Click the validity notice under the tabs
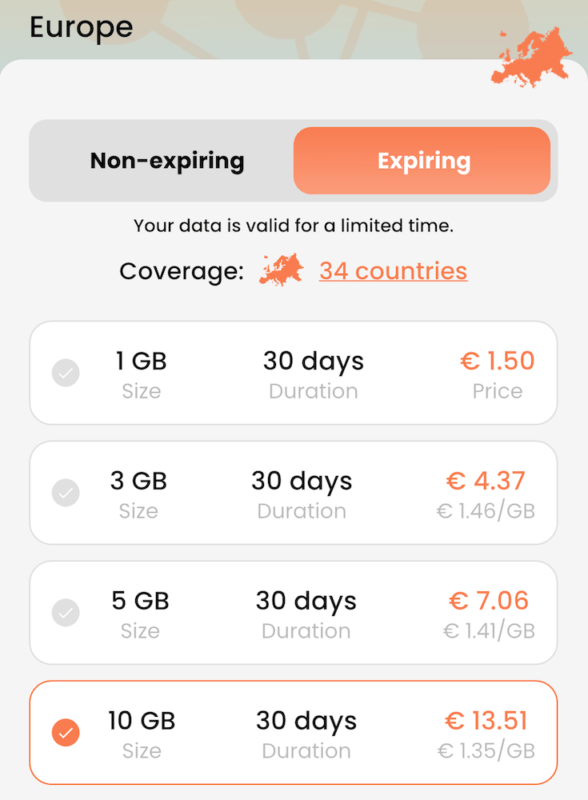Screen dimensions: 588x800 (294, 226)
